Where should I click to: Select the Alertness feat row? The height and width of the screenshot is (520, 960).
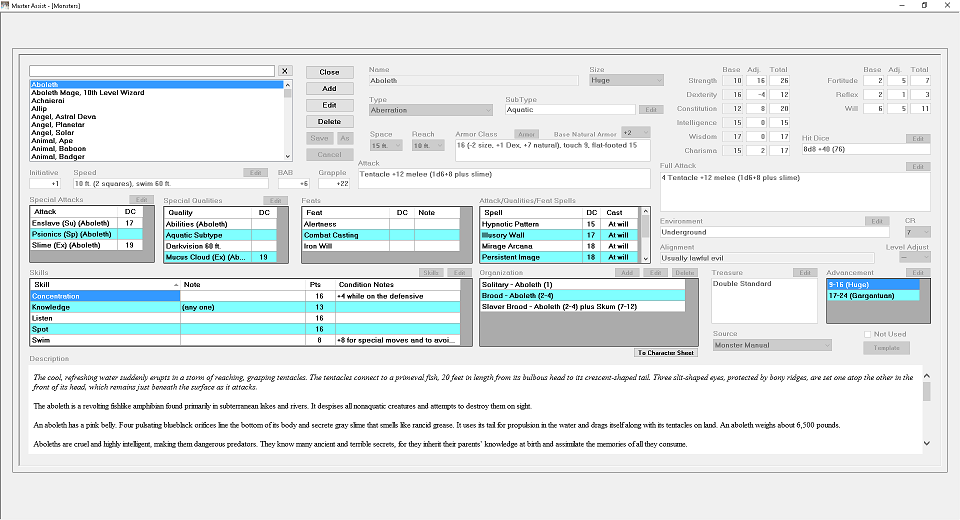(381, 224)
